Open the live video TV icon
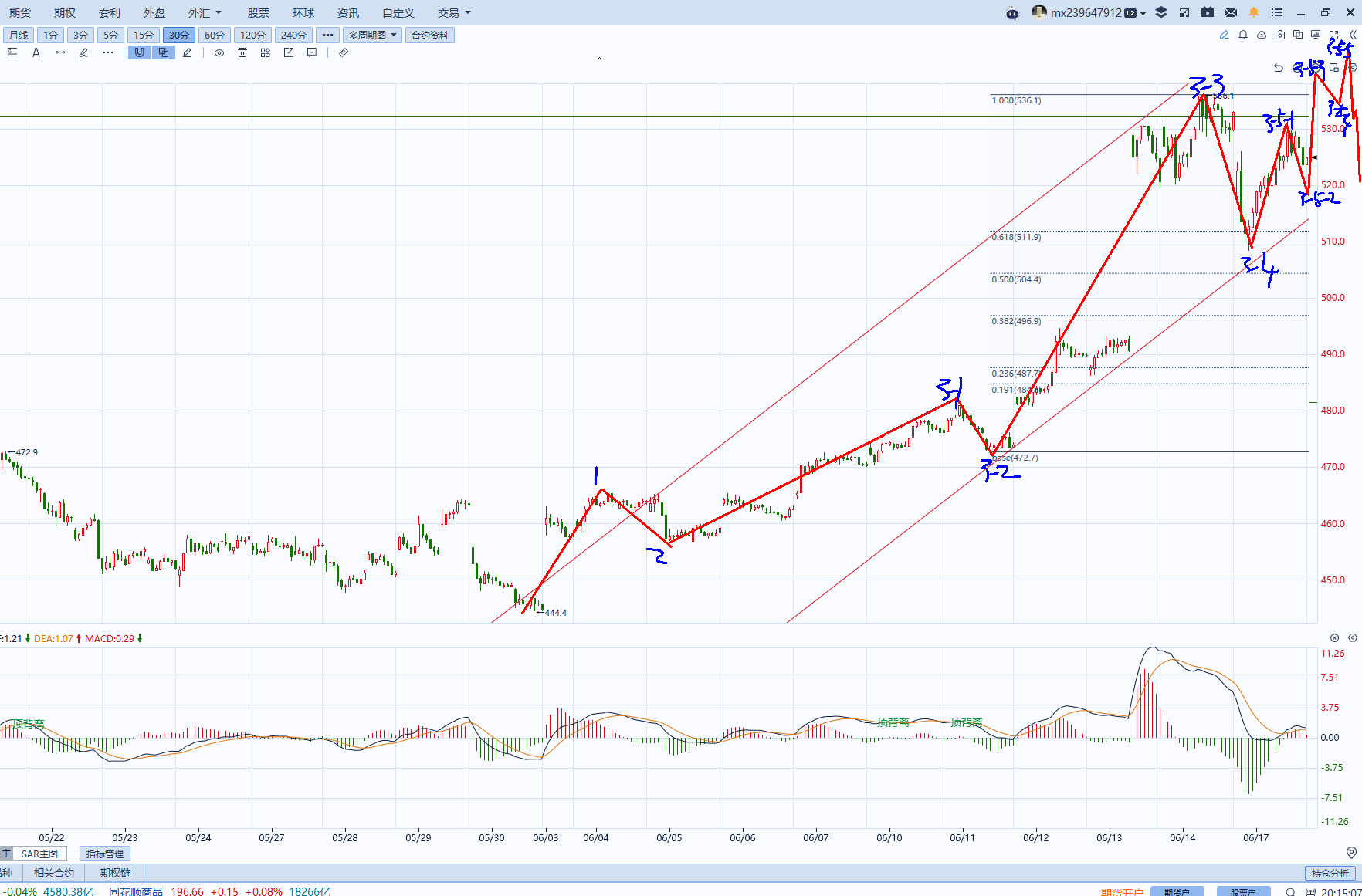Viewport: 1362px width, 896px height. pyautogui.click(x=1208, y=12)
